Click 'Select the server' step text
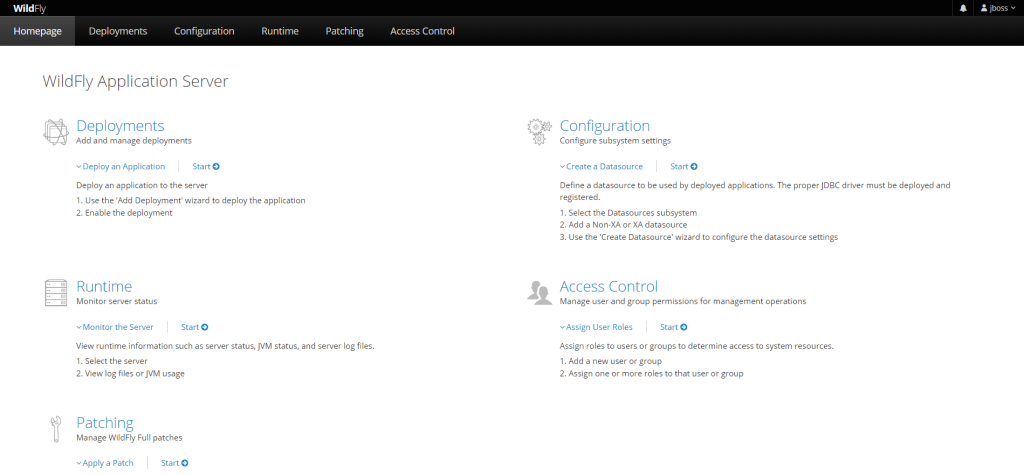This screenshot has width=1024, height=475. [x=112, y=361]
